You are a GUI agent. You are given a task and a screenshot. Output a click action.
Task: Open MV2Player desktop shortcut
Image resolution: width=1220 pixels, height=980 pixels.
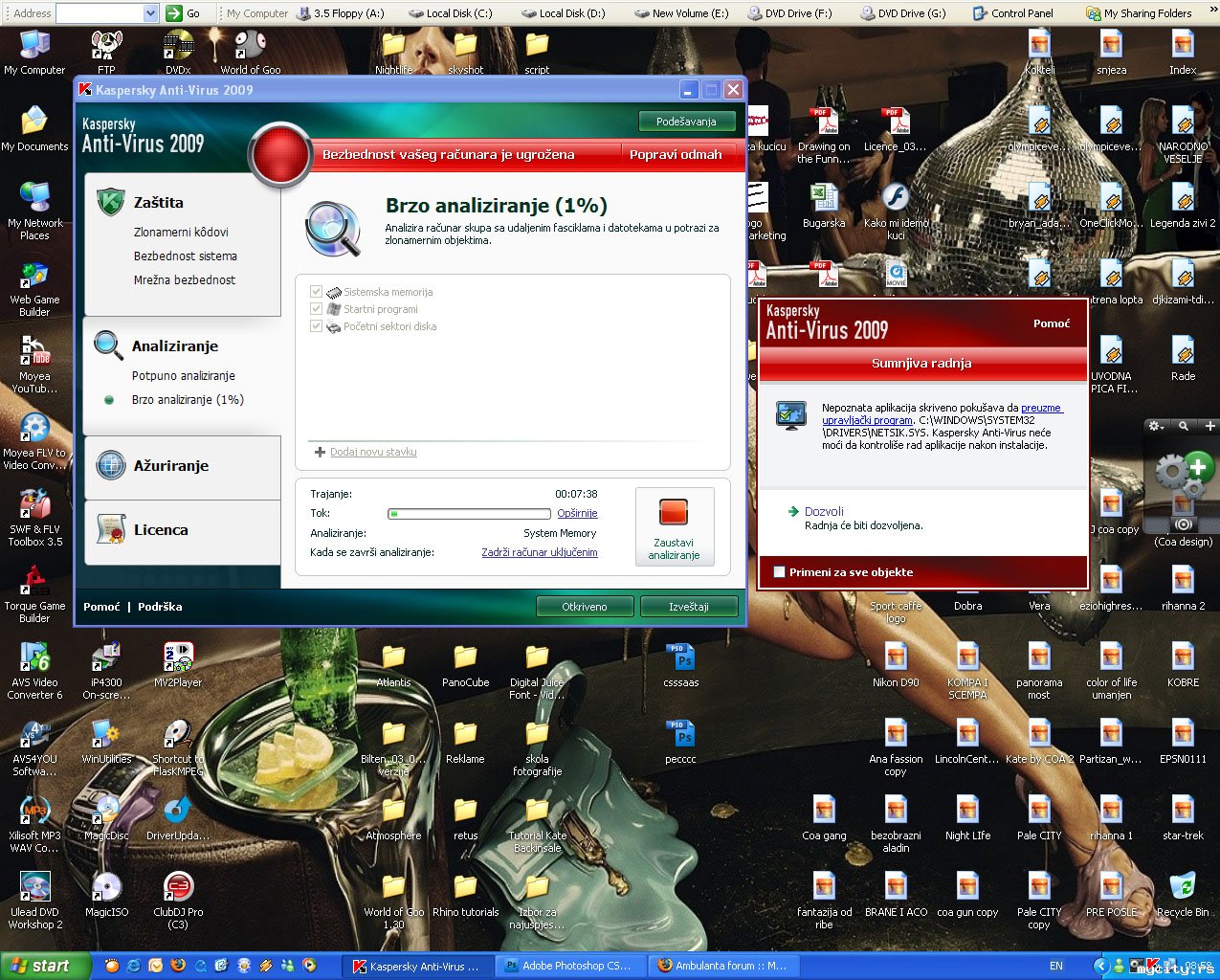click(x=178, y=663)
